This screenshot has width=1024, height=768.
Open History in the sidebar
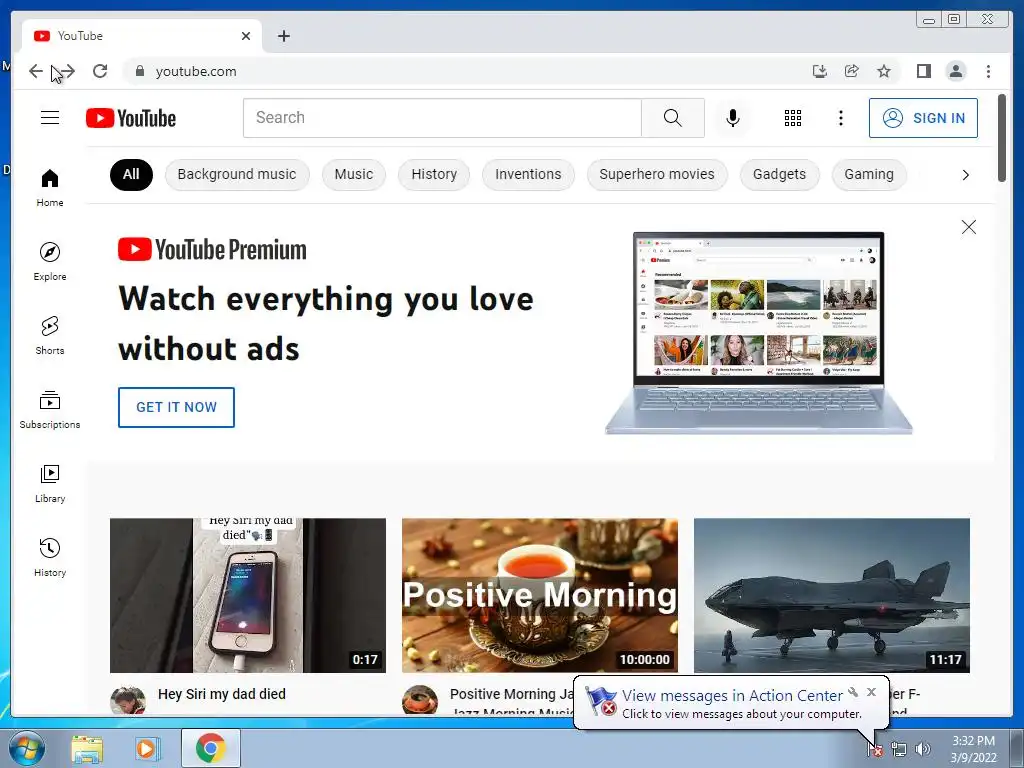(50, 557)
